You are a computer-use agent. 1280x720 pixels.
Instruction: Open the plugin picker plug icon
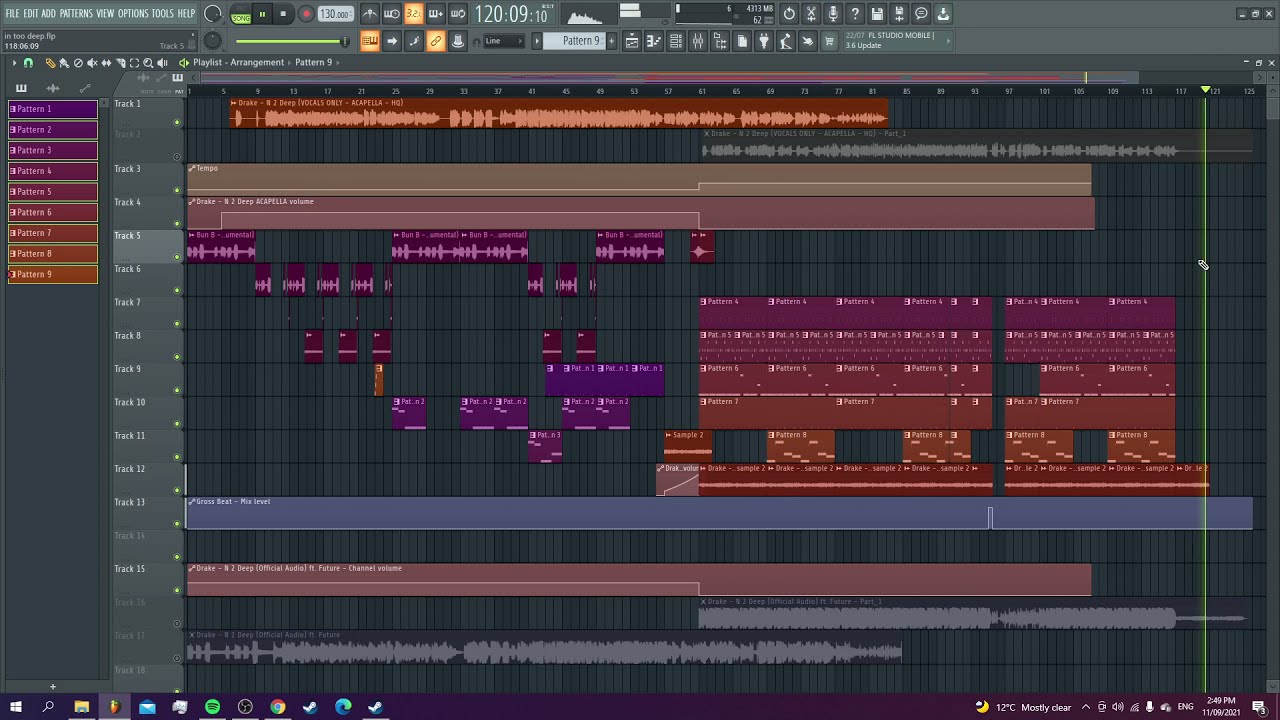pos(764,41)
